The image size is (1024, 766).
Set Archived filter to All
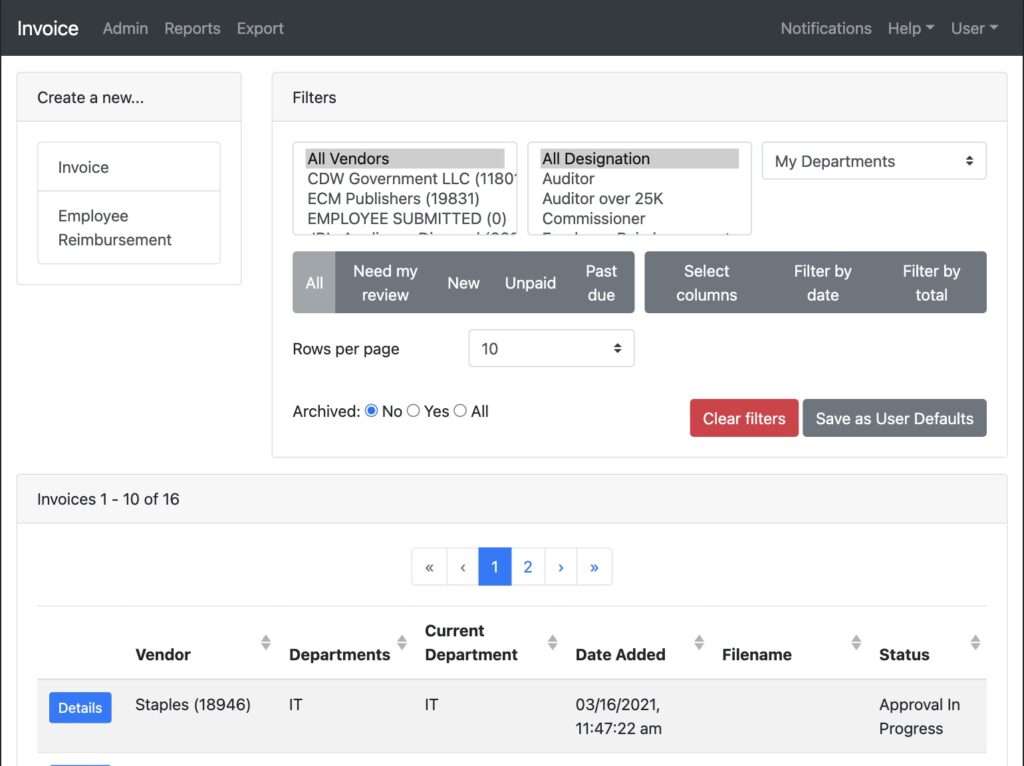(459, 411)
